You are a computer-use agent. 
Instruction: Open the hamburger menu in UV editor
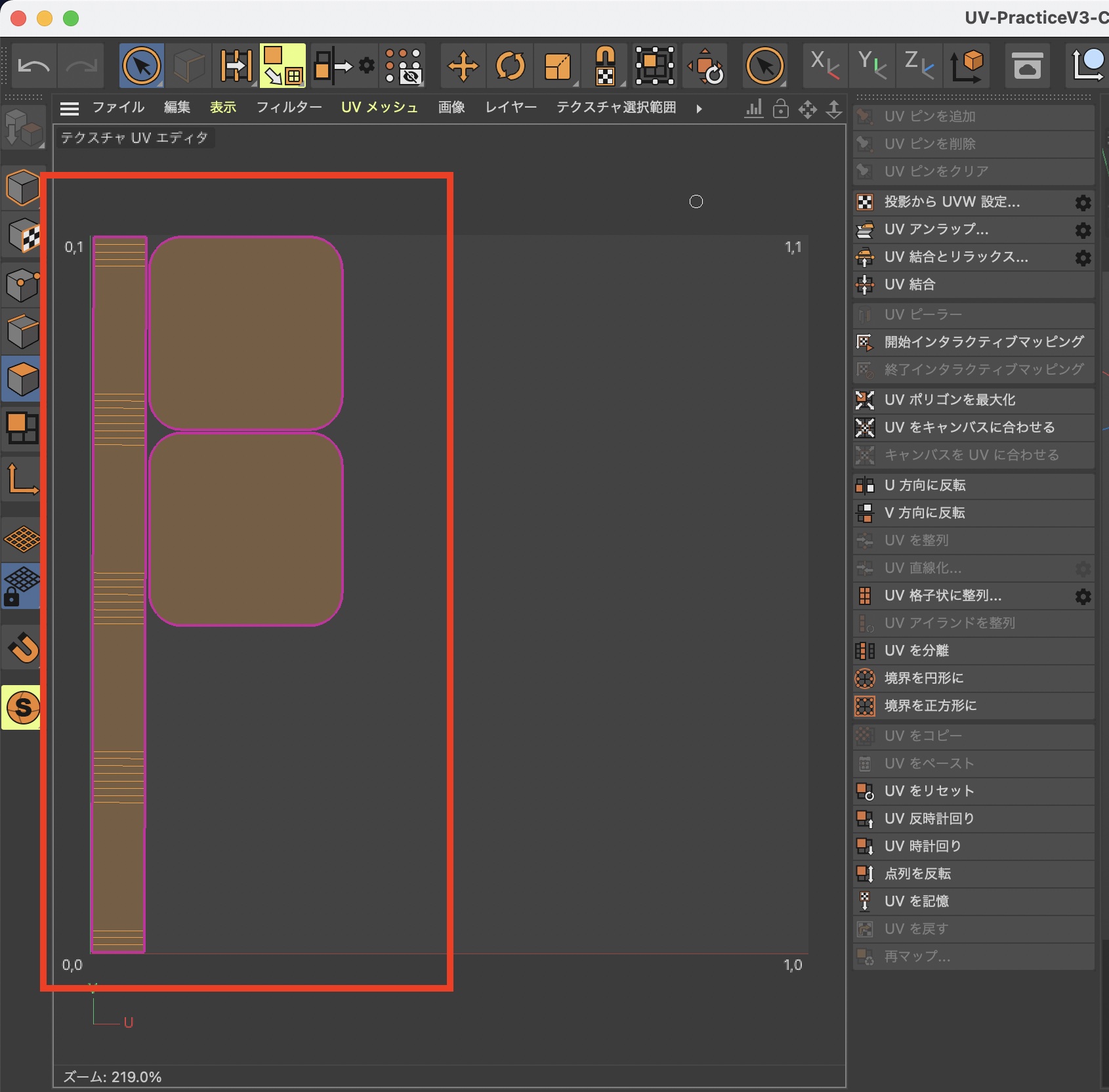click(x=70, y=108)
